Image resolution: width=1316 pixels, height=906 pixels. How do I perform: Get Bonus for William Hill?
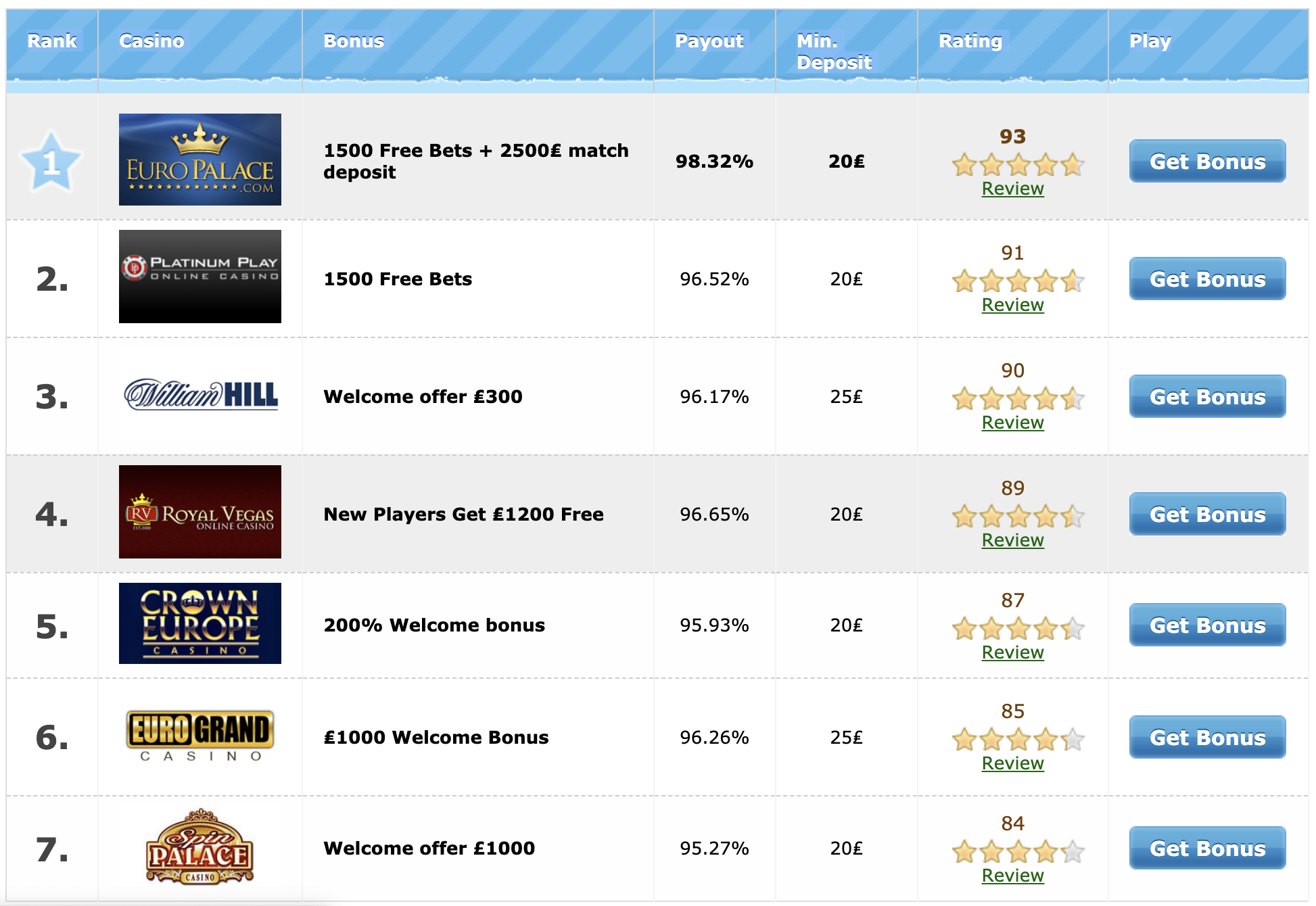tap(1207, 396)
